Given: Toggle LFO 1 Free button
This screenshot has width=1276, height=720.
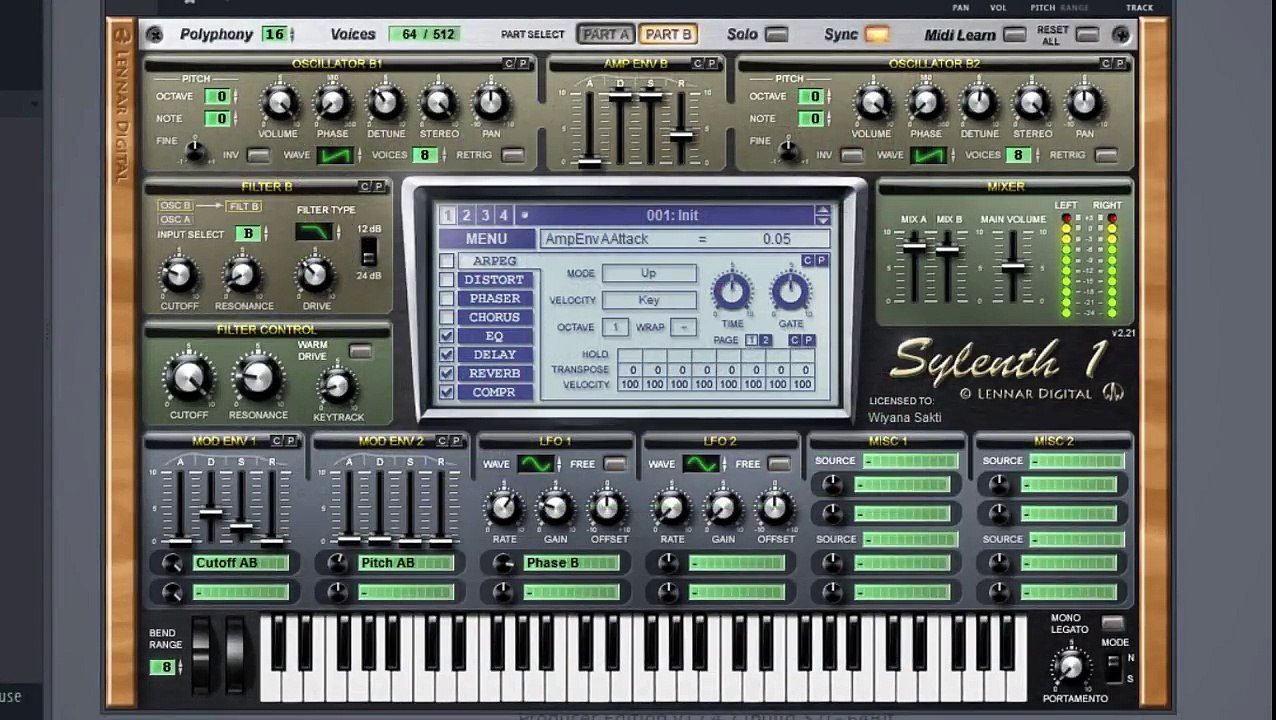Looking at the screenshot, I should tap(615, 464).
